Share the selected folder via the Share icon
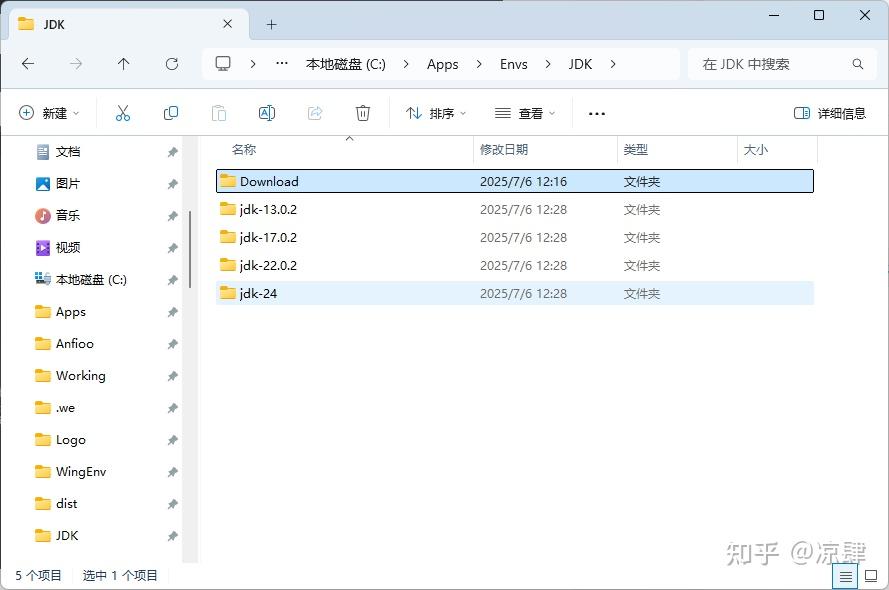This screenshot has width=889, height=590. click(315, 112)
